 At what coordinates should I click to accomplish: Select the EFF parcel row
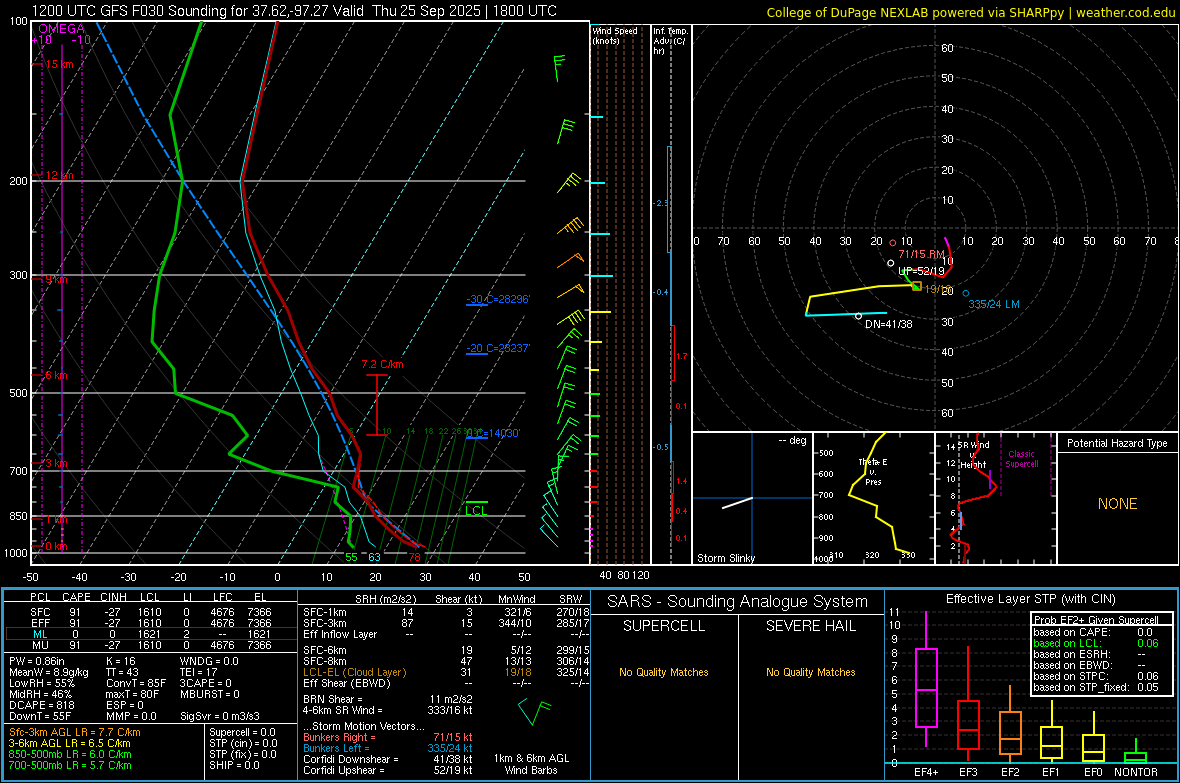151,623
